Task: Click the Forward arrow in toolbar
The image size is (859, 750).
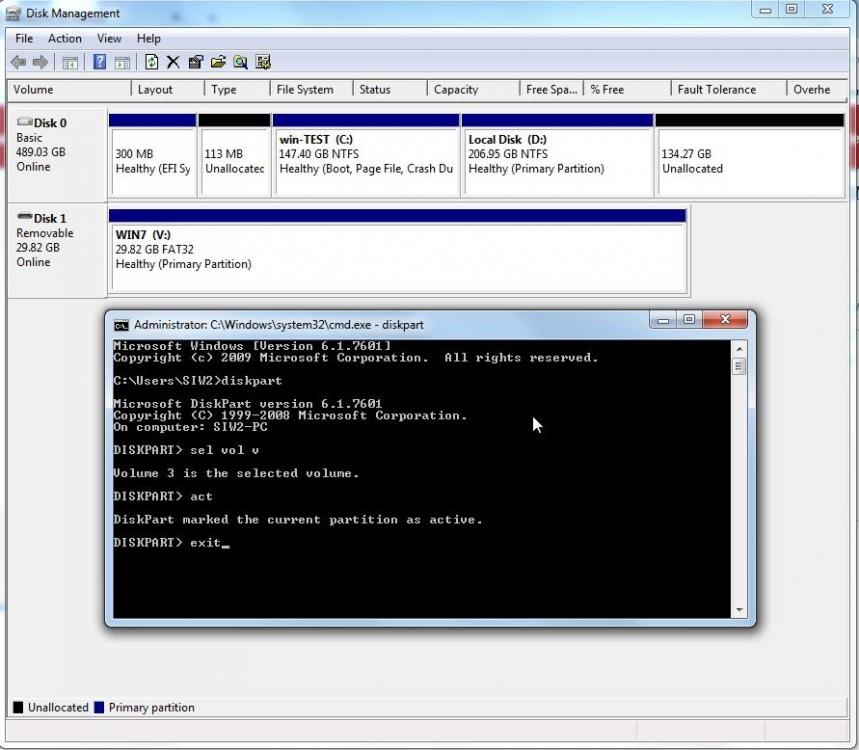Action: click(x=40, y=62)
